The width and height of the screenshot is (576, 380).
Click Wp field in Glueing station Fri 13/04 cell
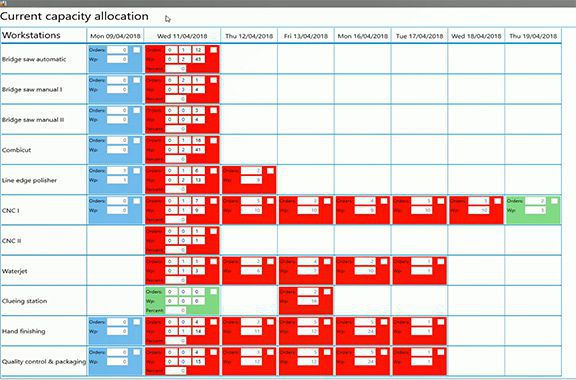308,301
